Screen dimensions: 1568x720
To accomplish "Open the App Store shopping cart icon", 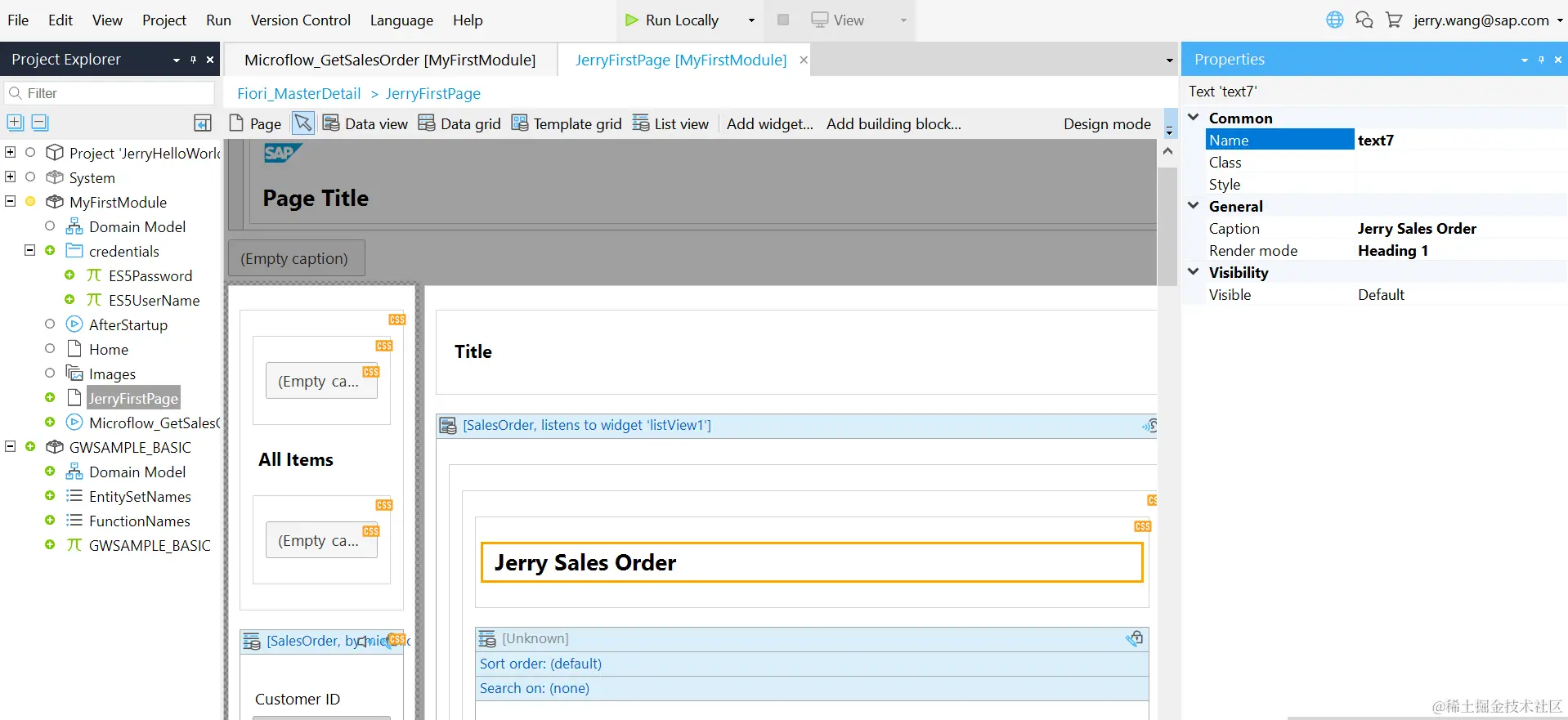I will [x=1394, y=20].
